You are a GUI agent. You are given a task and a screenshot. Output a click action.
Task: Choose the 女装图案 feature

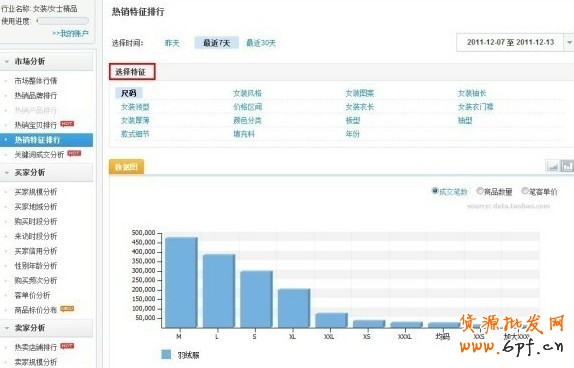(360, 93)
